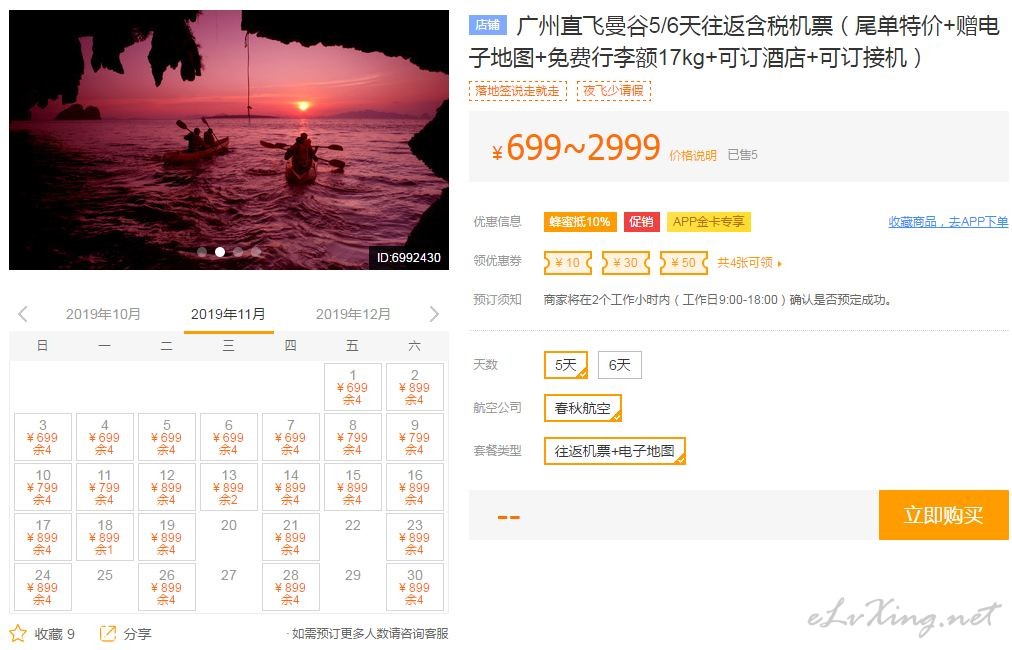Click the 促销 promotion tag
Screen dimensions: 1012x650
tap(641, 221)
